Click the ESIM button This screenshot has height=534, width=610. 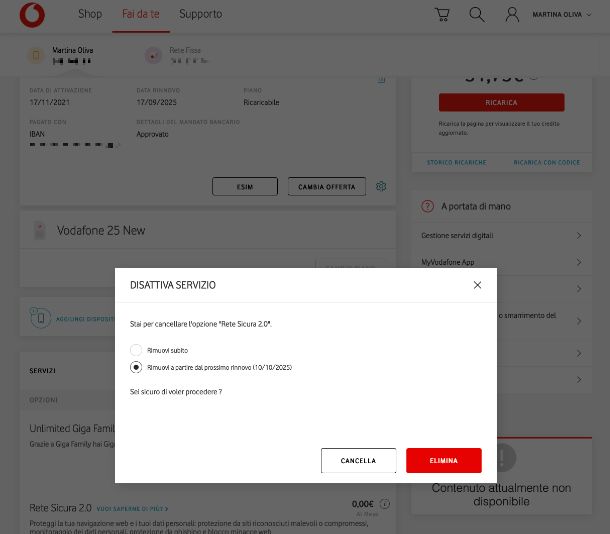[245, 187]
